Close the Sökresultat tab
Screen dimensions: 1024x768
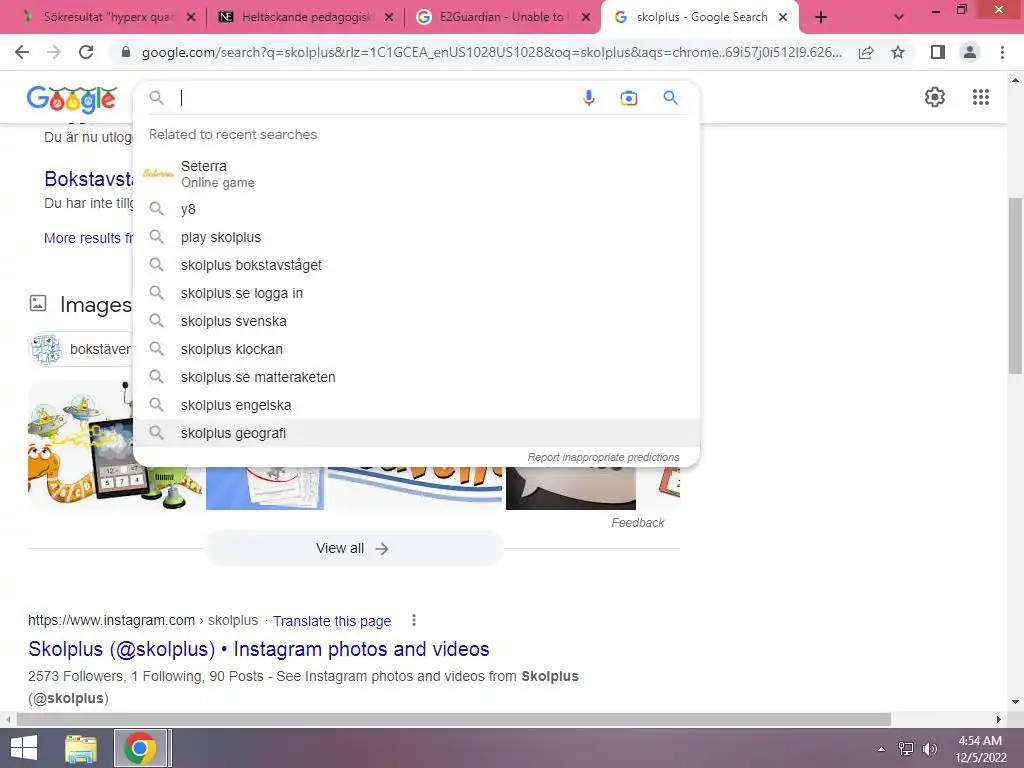click(191, 18)
